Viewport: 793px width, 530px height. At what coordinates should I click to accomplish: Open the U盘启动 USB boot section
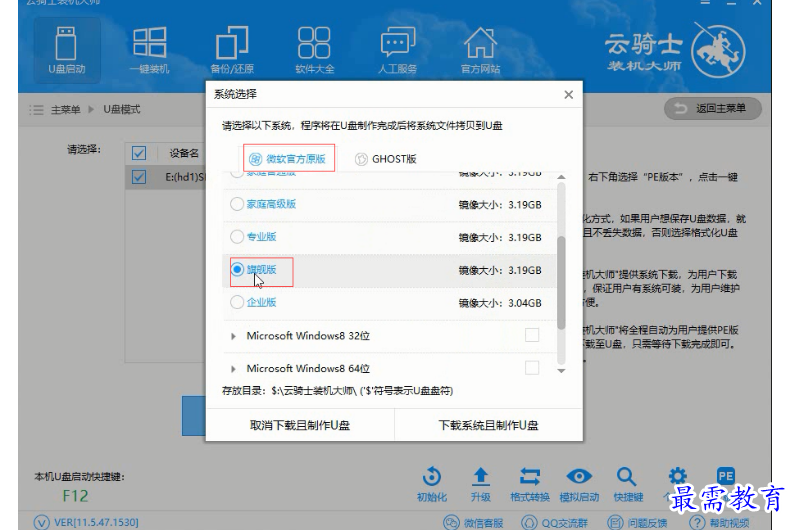coord(67,50)
